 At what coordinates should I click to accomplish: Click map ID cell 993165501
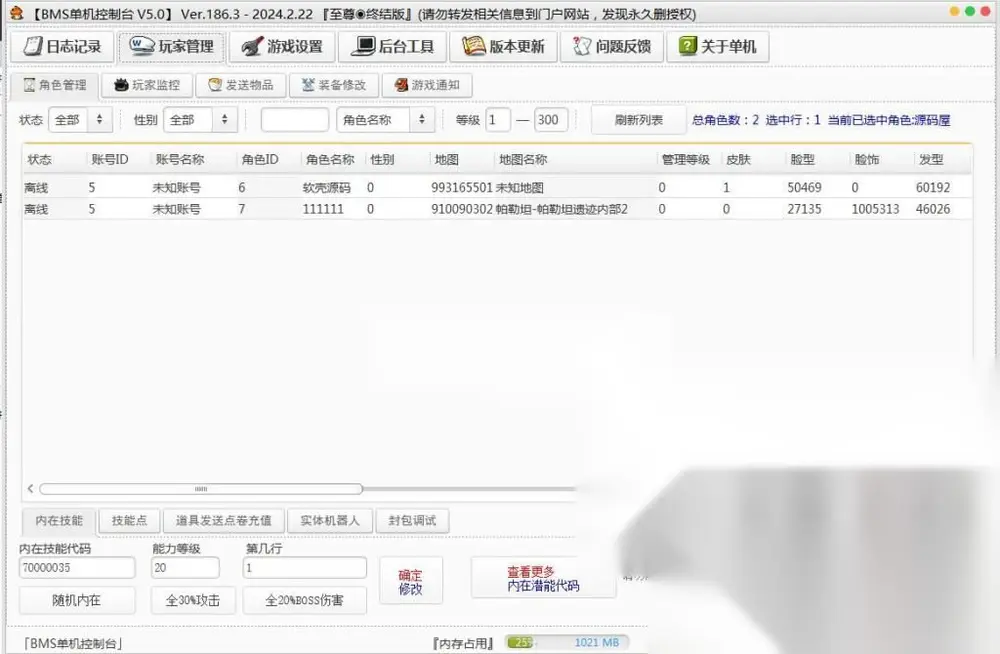point(462,188)
